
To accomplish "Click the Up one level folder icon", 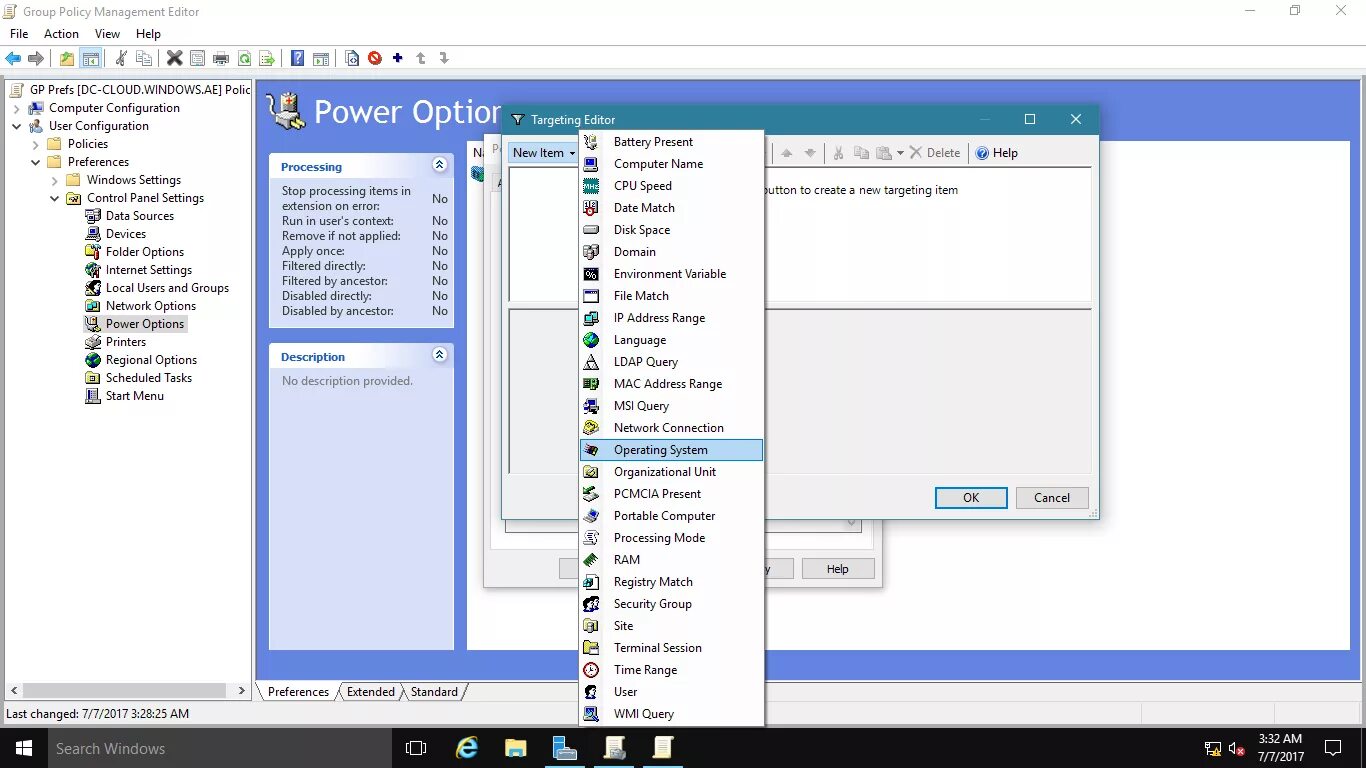I will click(67, 58).
